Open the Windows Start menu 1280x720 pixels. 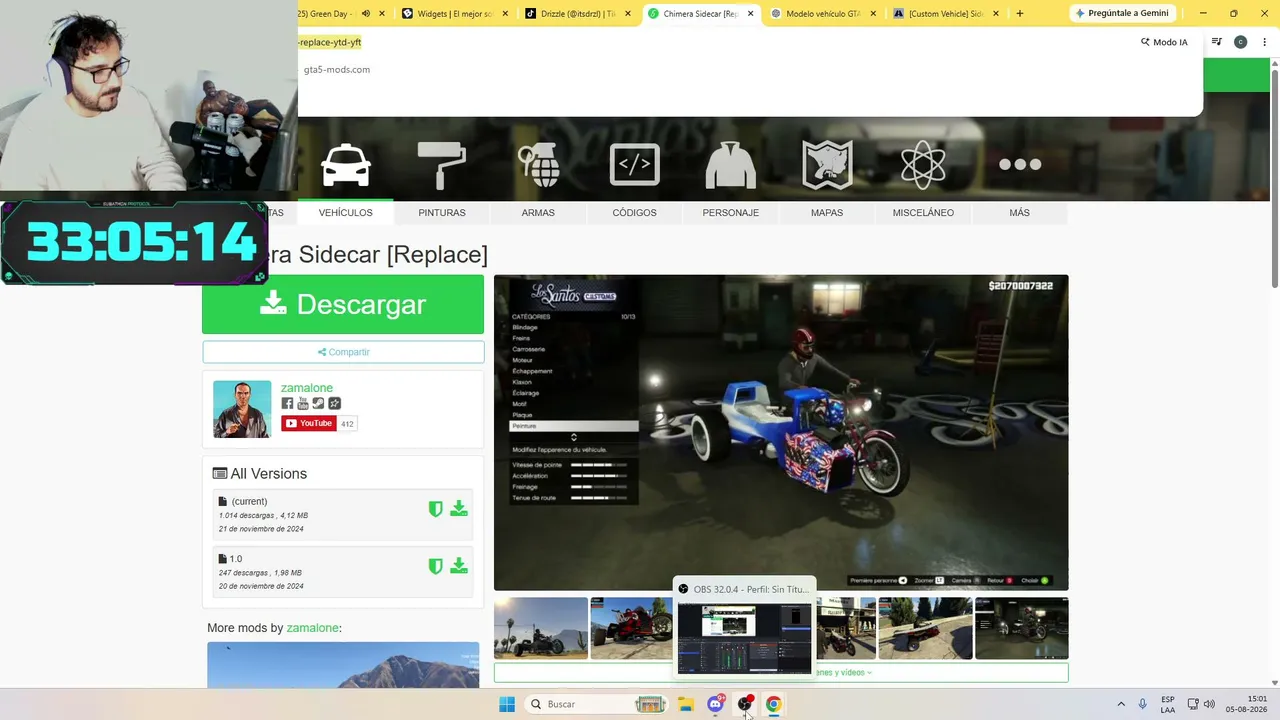507,704
